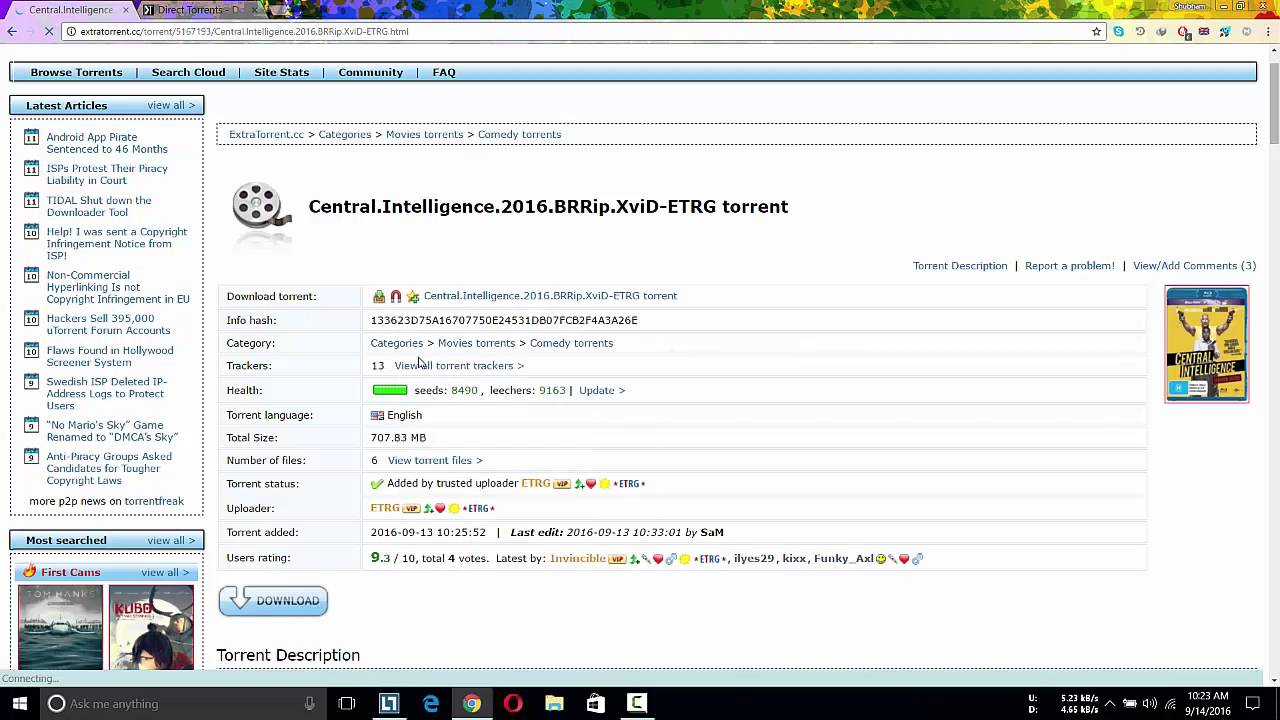Open Tom Hanks First Cams thumbnail

tap(60, 627)
